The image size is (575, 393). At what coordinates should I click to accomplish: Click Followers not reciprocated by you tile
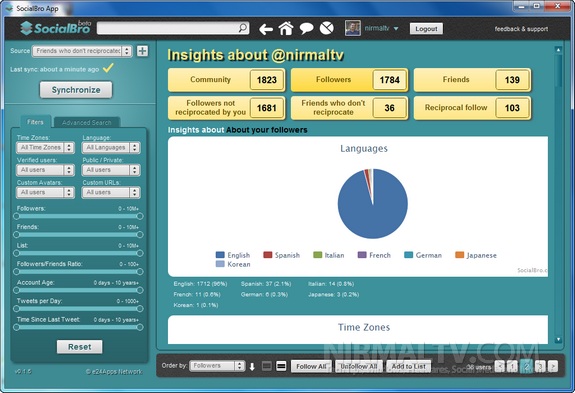point(226,108)
